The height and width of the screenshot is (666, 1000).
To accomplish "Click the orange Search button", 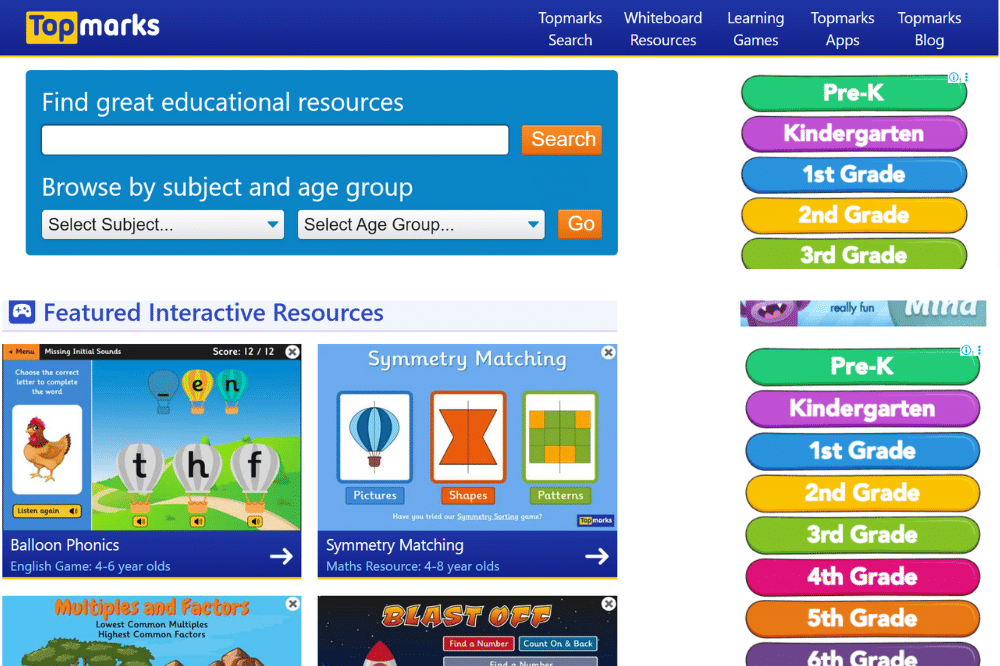I will (561, 140).
